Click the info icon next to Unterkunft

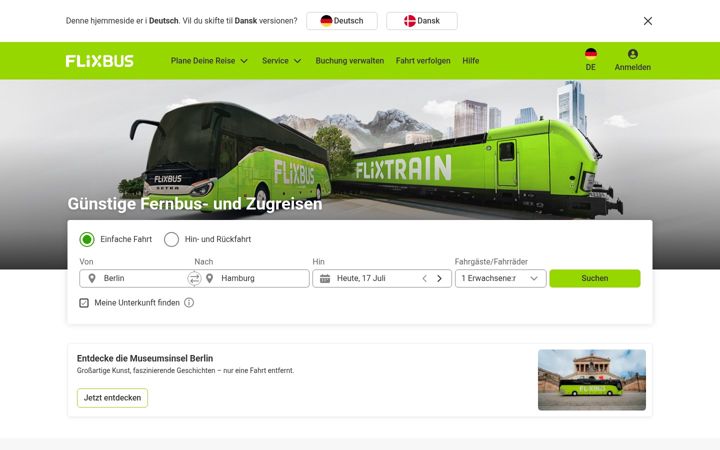coord(189,303)
